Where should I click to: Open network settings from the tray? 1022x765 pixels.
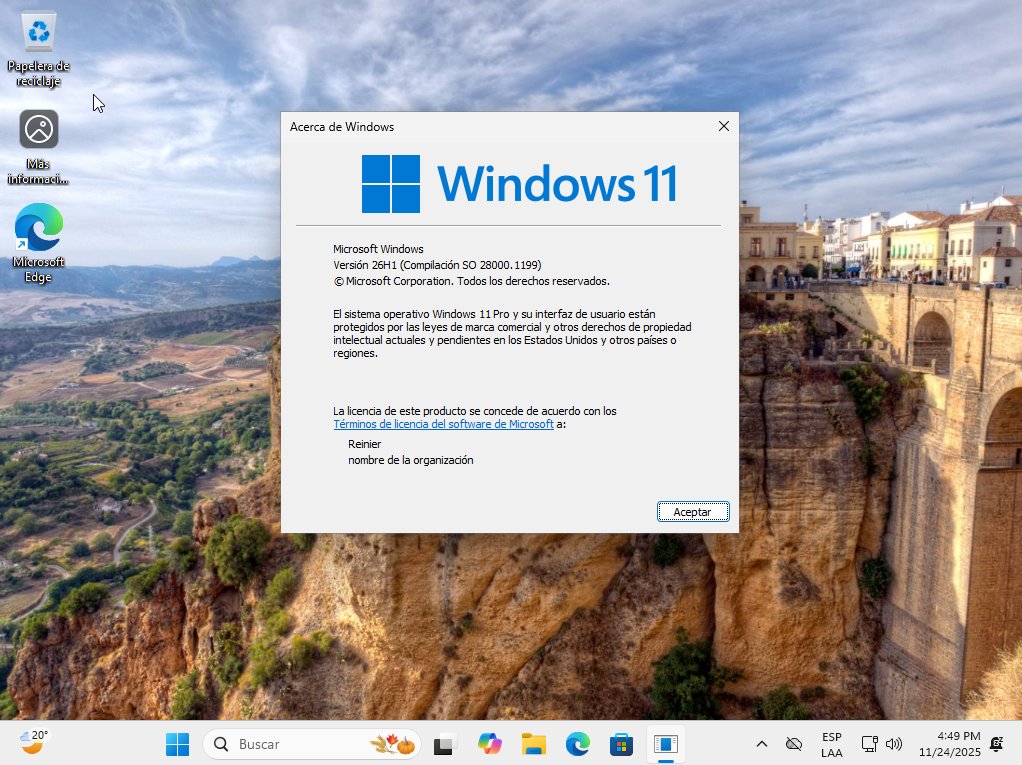(x=869, y=744)
